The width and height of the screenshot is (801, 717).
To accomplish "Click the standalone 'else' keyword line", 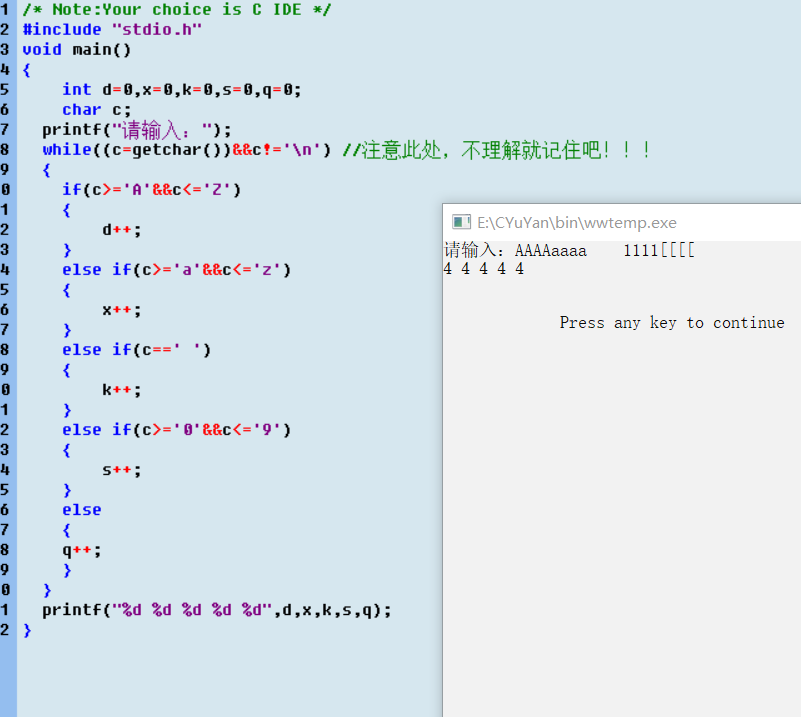I will (82, 510).
